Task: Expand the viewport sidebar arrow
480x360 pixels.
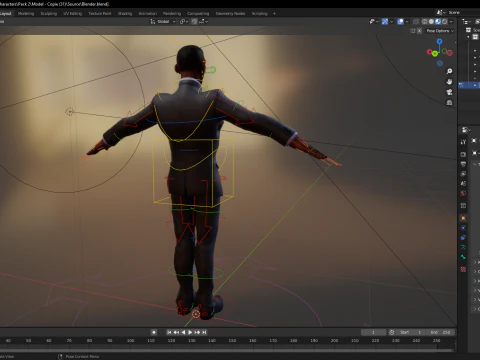Action: pos(455,42)
